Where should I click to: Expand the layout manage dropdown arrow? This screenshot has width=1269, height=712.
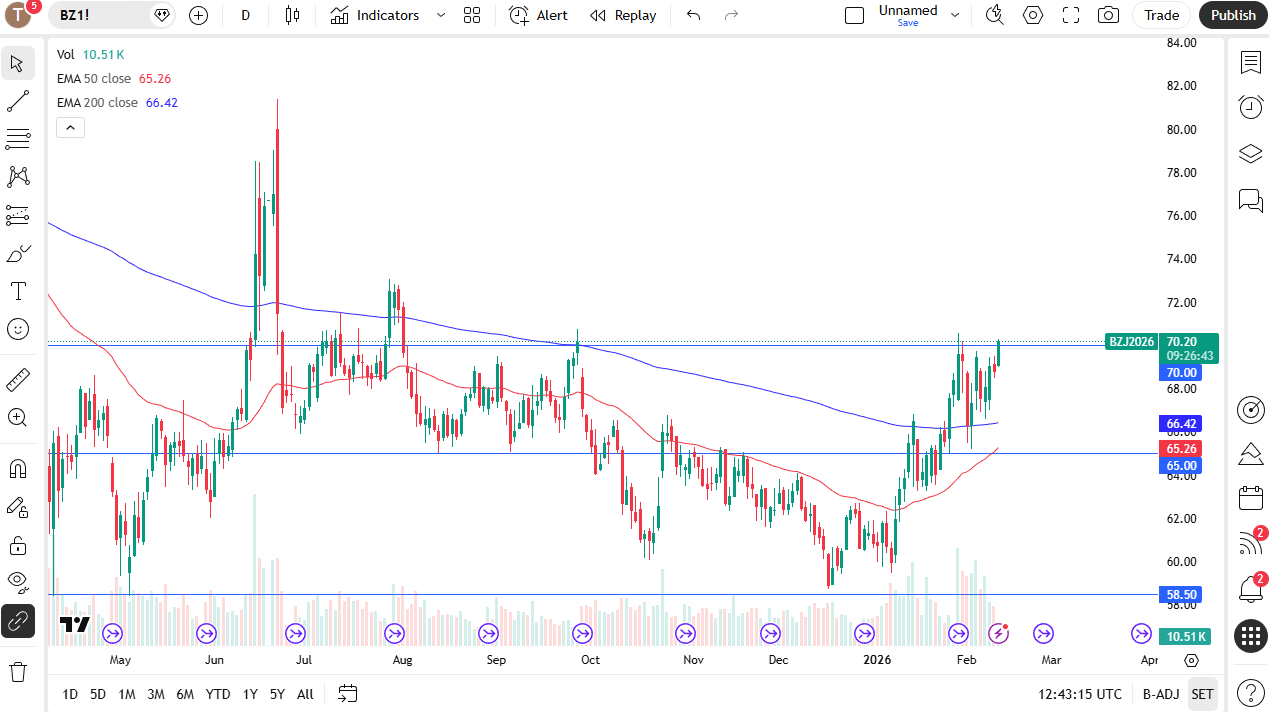coord(955,15)
